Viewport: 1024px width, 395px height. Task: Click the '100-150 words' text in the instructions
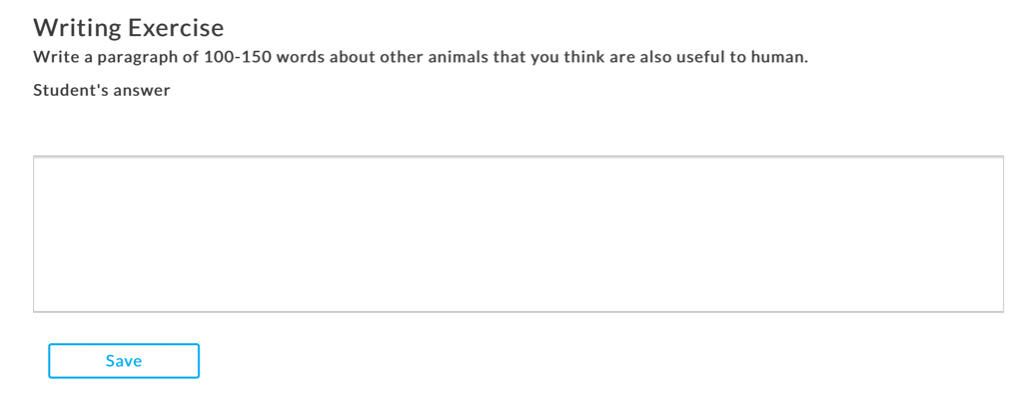click(264, 57)
